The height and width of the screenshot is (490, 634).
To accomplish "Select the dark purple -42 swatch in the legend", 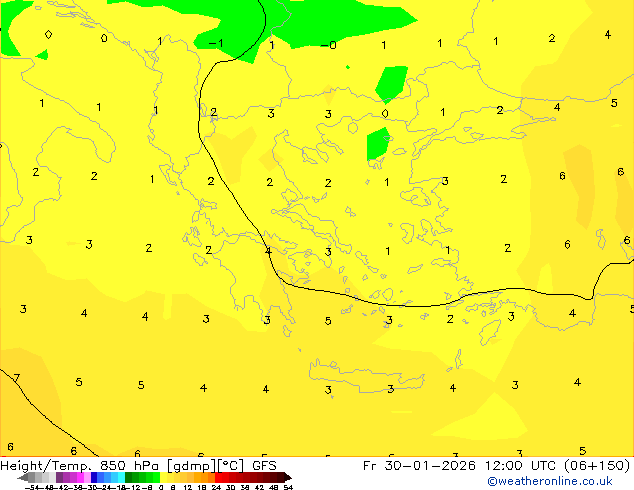I will (x=59, y=477).
